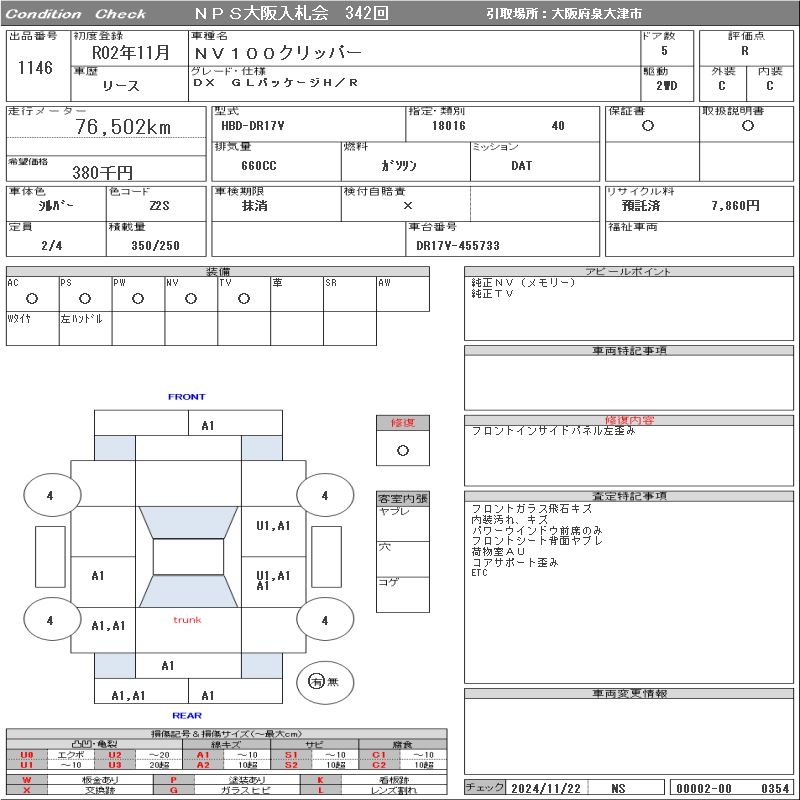
Task: Select the "U1" legend code
Action: [x=27, y=765]
